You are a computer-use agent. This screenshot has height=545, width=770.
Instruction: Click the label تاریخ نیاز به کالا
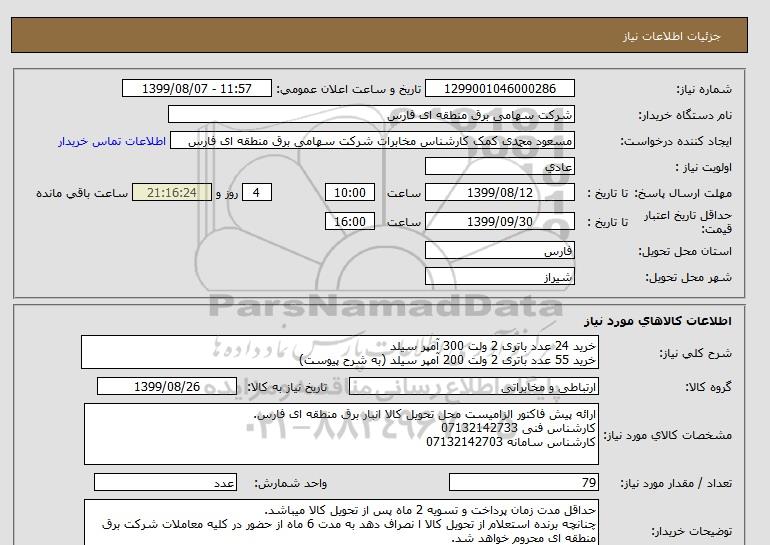point(287,387)
